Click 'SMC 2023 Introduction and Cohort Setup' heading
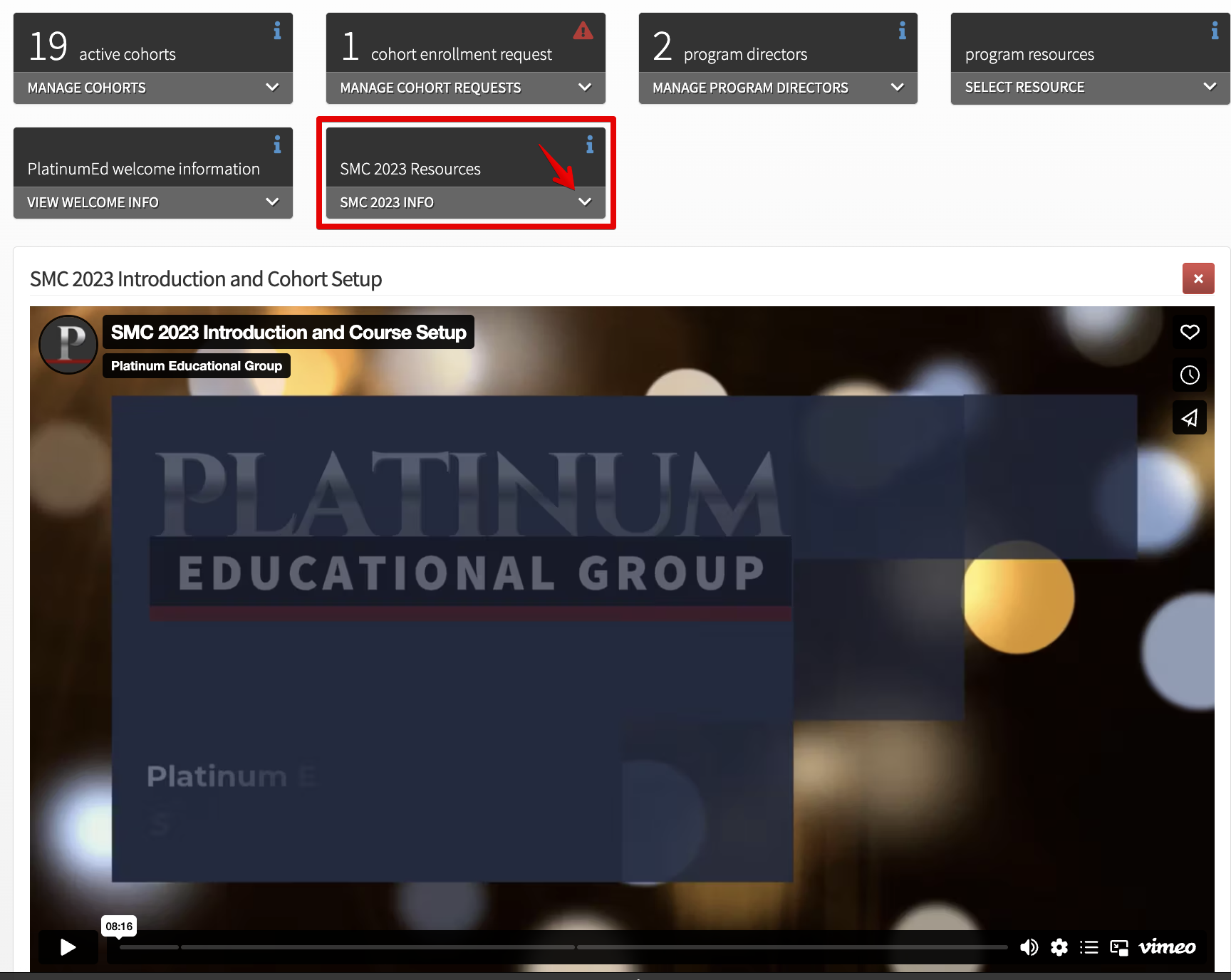This screenshot has height=980, width=1231. click(x=206, y=279)
